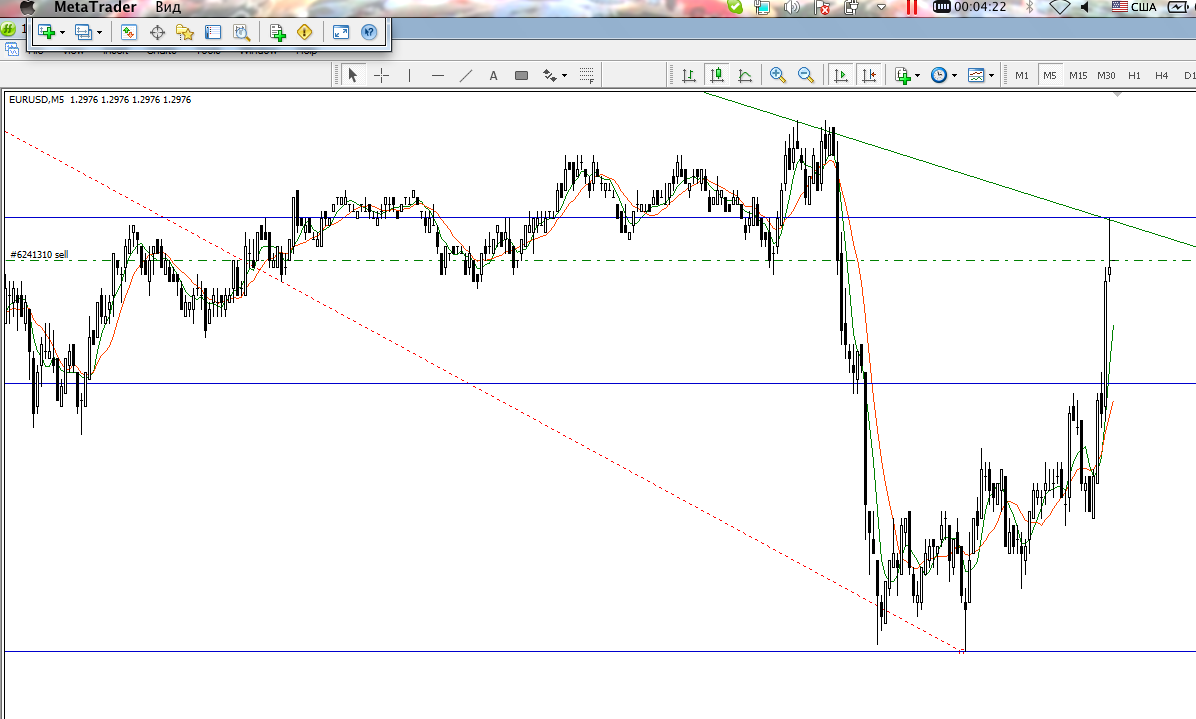The height and width of the screenshot is (719, 1196).
Task: Pick the Horizontal Line drawing tool
Action: [438, 75]
